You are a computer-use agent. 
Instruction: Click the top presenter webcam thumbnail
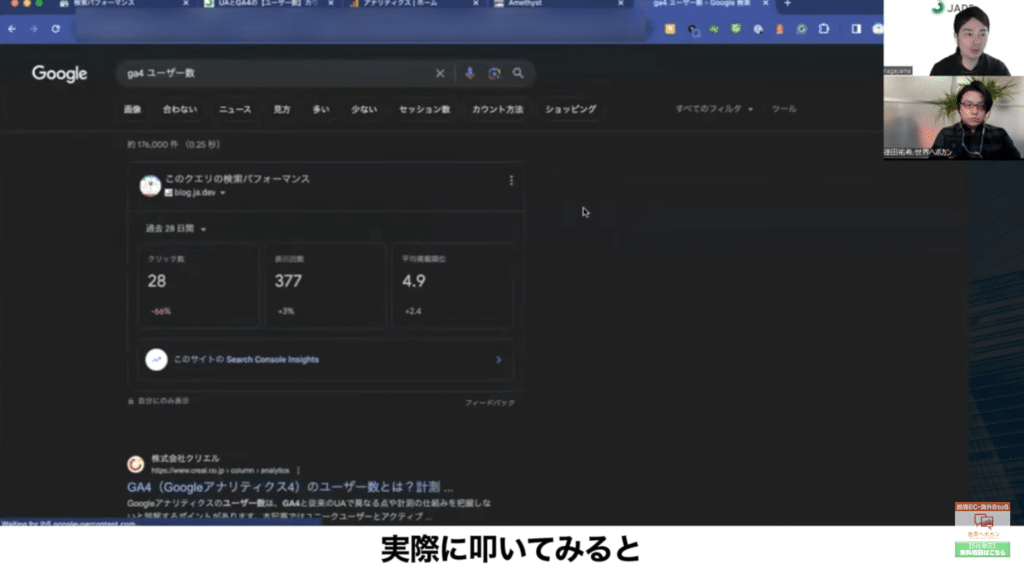[x=953, y=38]
